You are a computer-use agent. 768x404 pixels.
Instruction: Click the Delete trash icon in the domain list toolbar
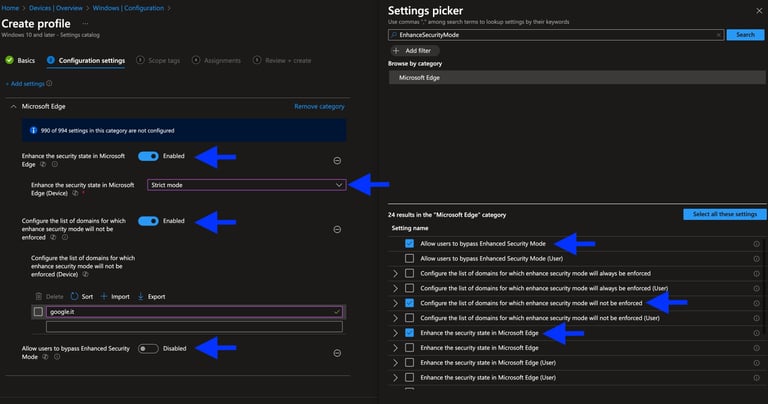coord(39,296)
